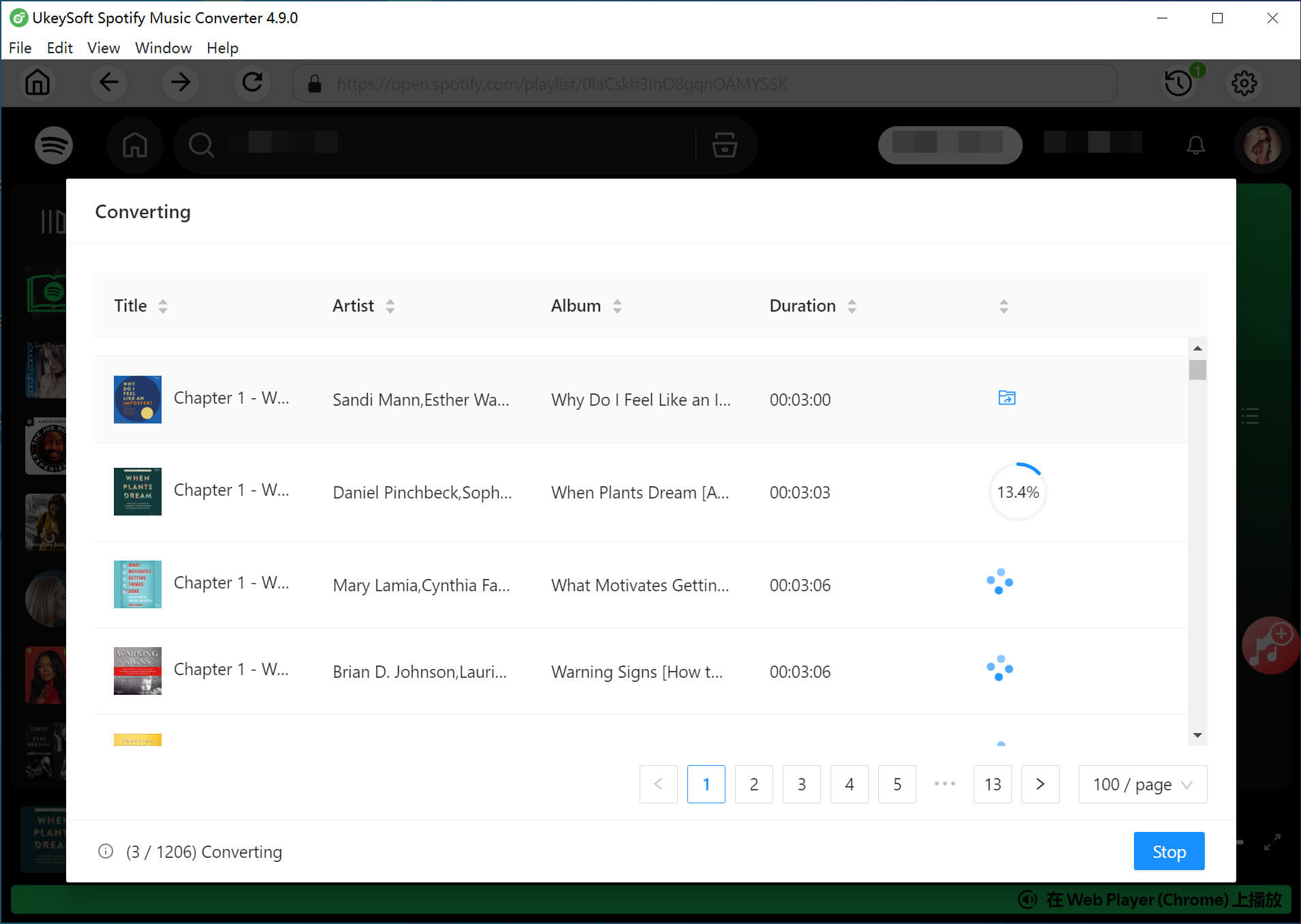
Task: Select the album When Plants Dream [A... cell
Action: pos(640,492)
